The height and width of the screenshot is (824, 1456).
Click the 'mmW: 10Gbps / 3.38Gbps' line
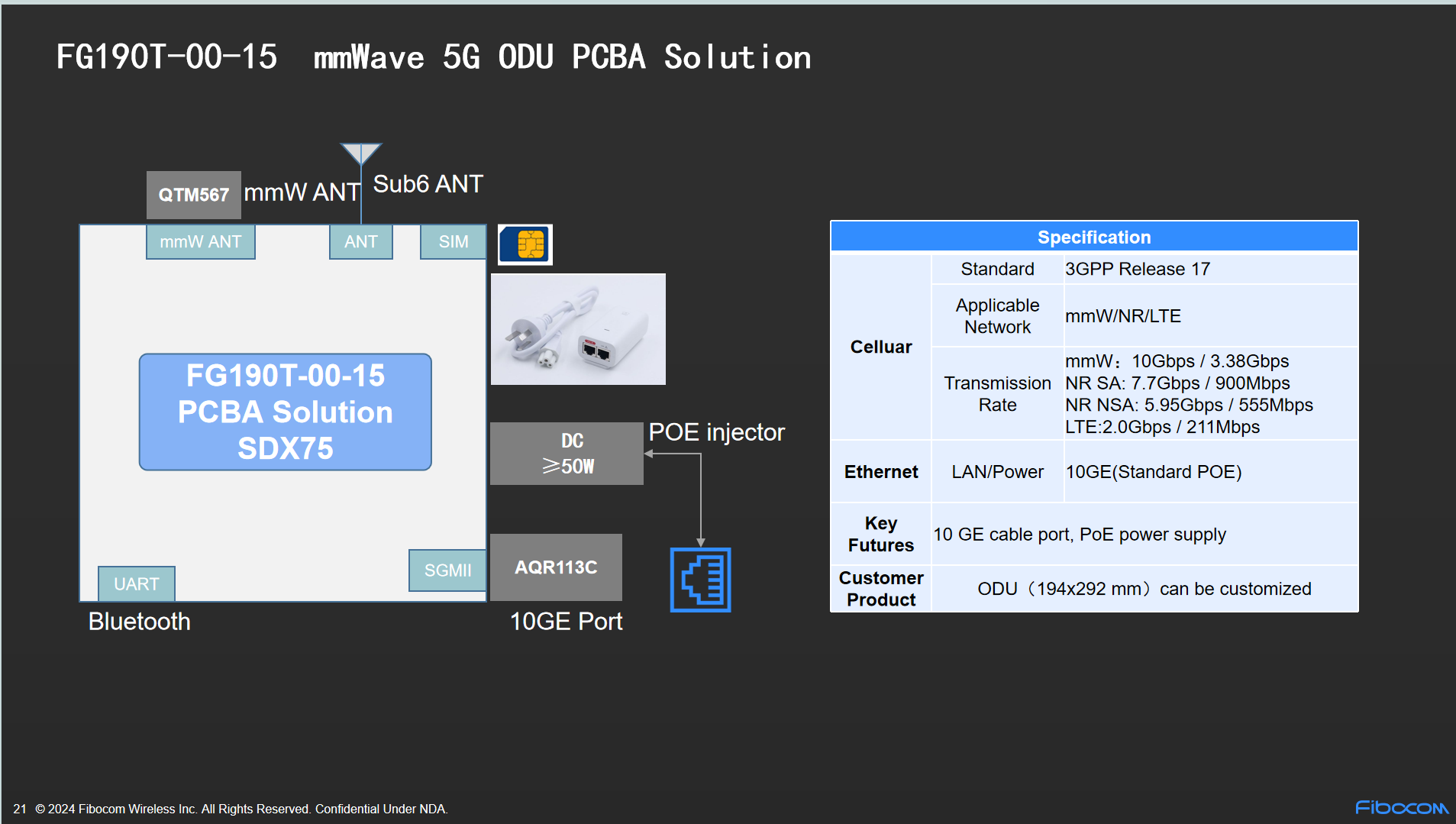tap(1177, 361)
